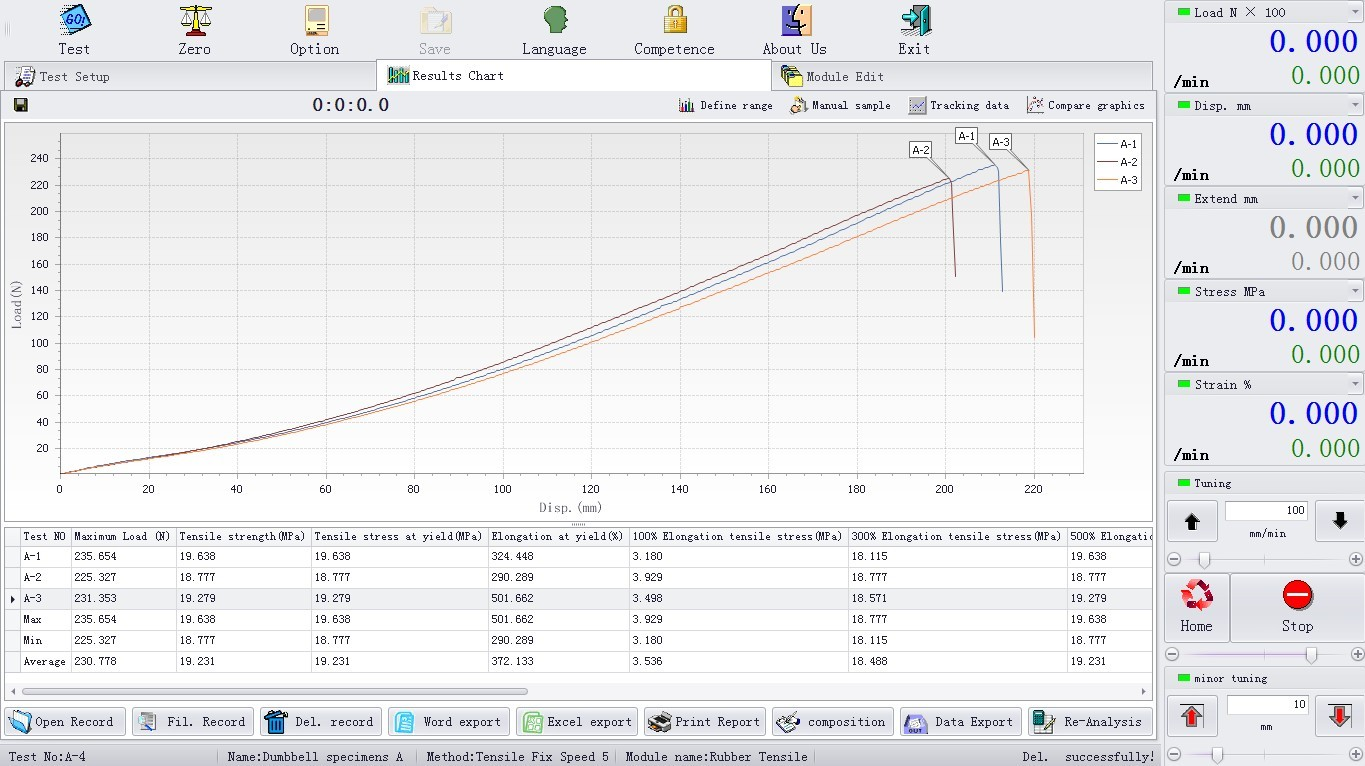Click the Test GO icon

click(x=74, y=20)
